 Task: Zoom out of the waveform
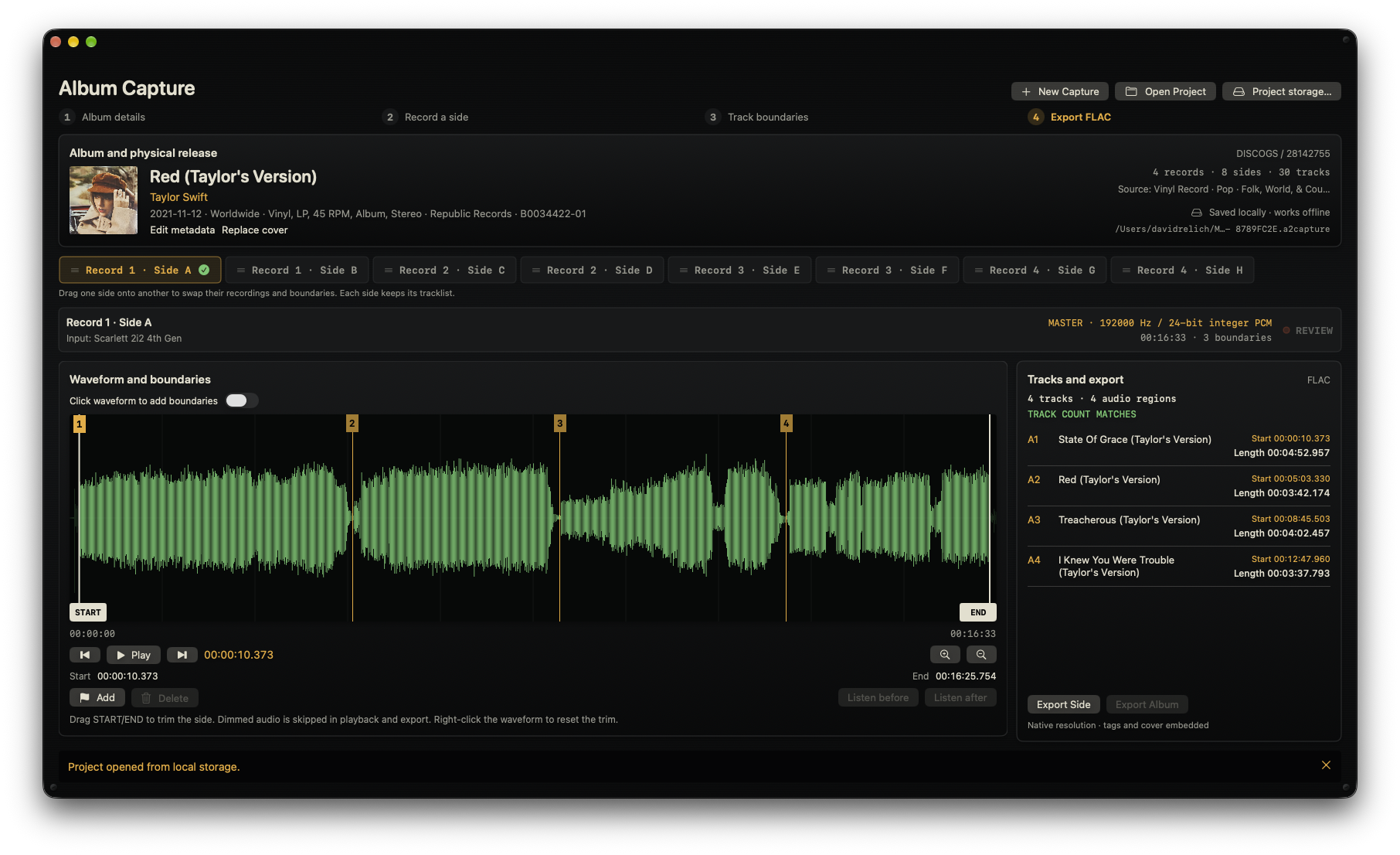pyautogui.click(x=981, y=655)
